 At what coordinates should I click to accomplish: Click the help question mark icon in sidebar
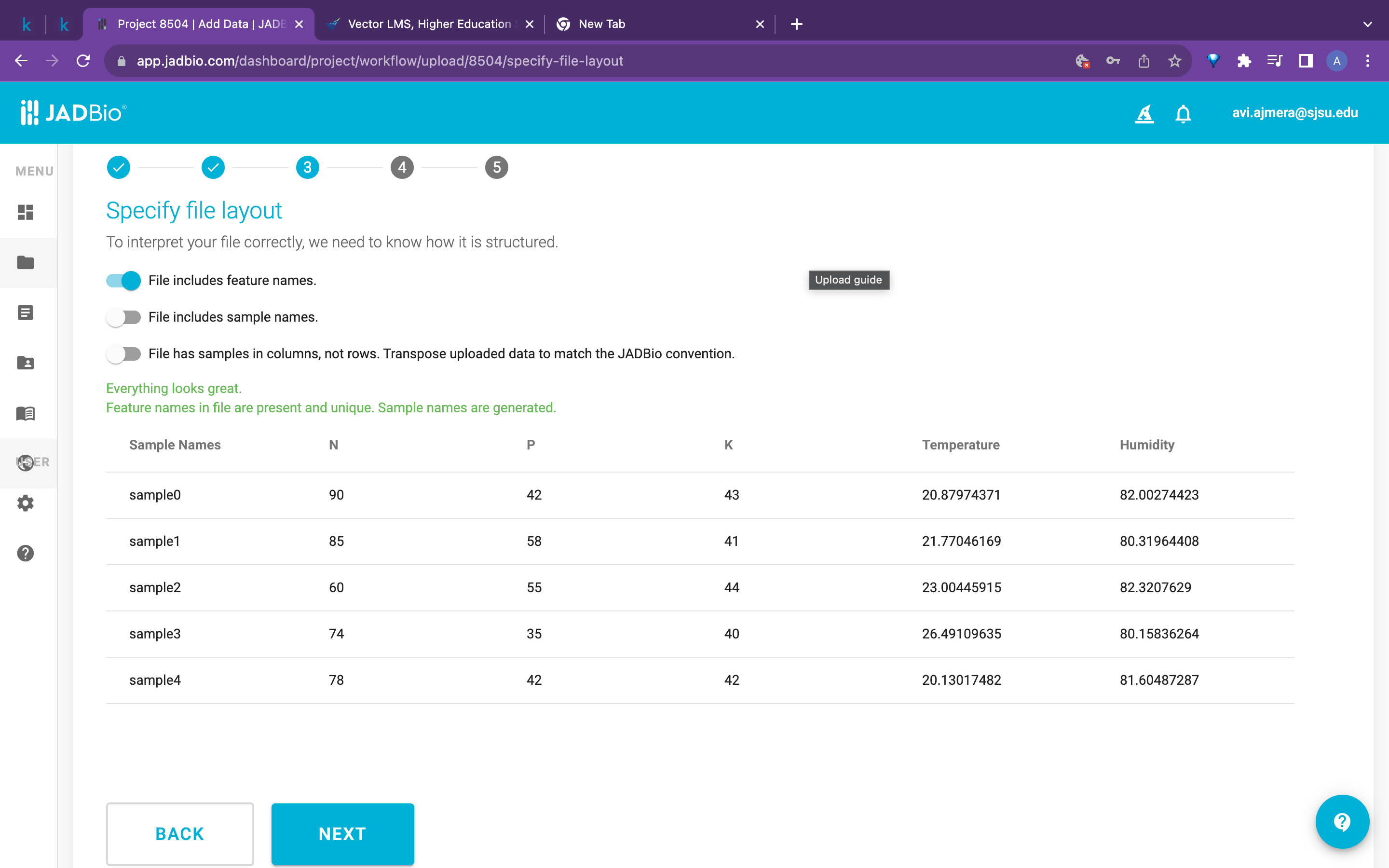(x=25, y=553)
